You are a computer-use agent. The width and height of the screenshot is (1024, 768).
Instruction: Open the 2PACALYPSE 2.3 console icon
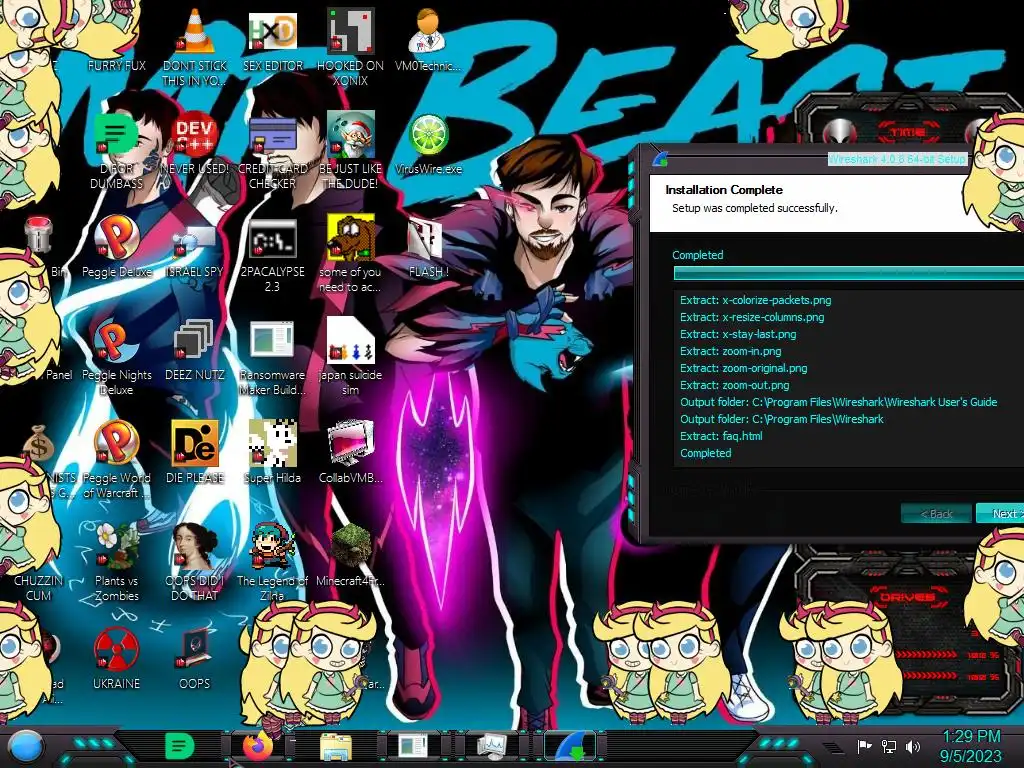pyautogui.click(x=272, y=238)
